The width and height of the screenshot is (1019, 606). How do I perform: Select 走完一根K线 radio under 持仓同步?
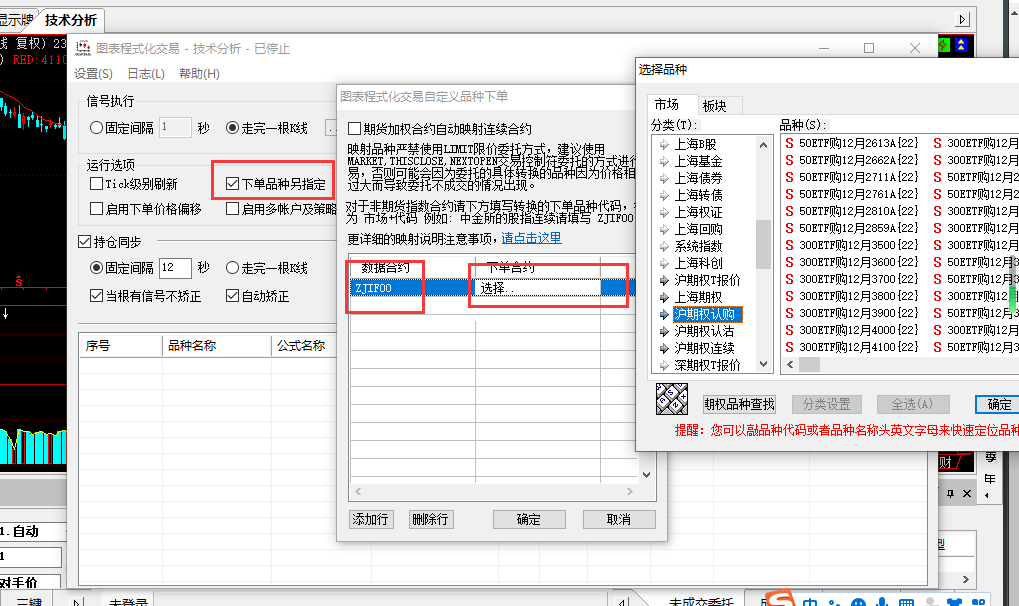(232, 267)
